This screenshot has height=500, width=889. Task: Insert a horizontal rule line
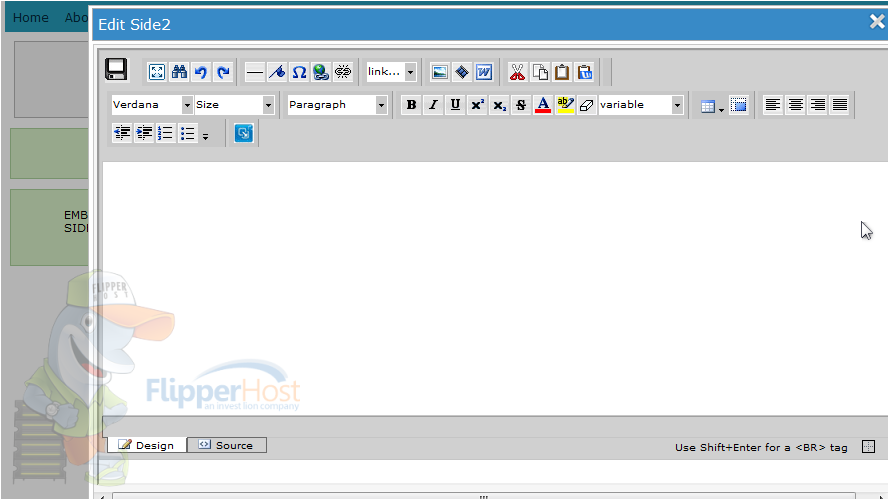pos(255,72)
